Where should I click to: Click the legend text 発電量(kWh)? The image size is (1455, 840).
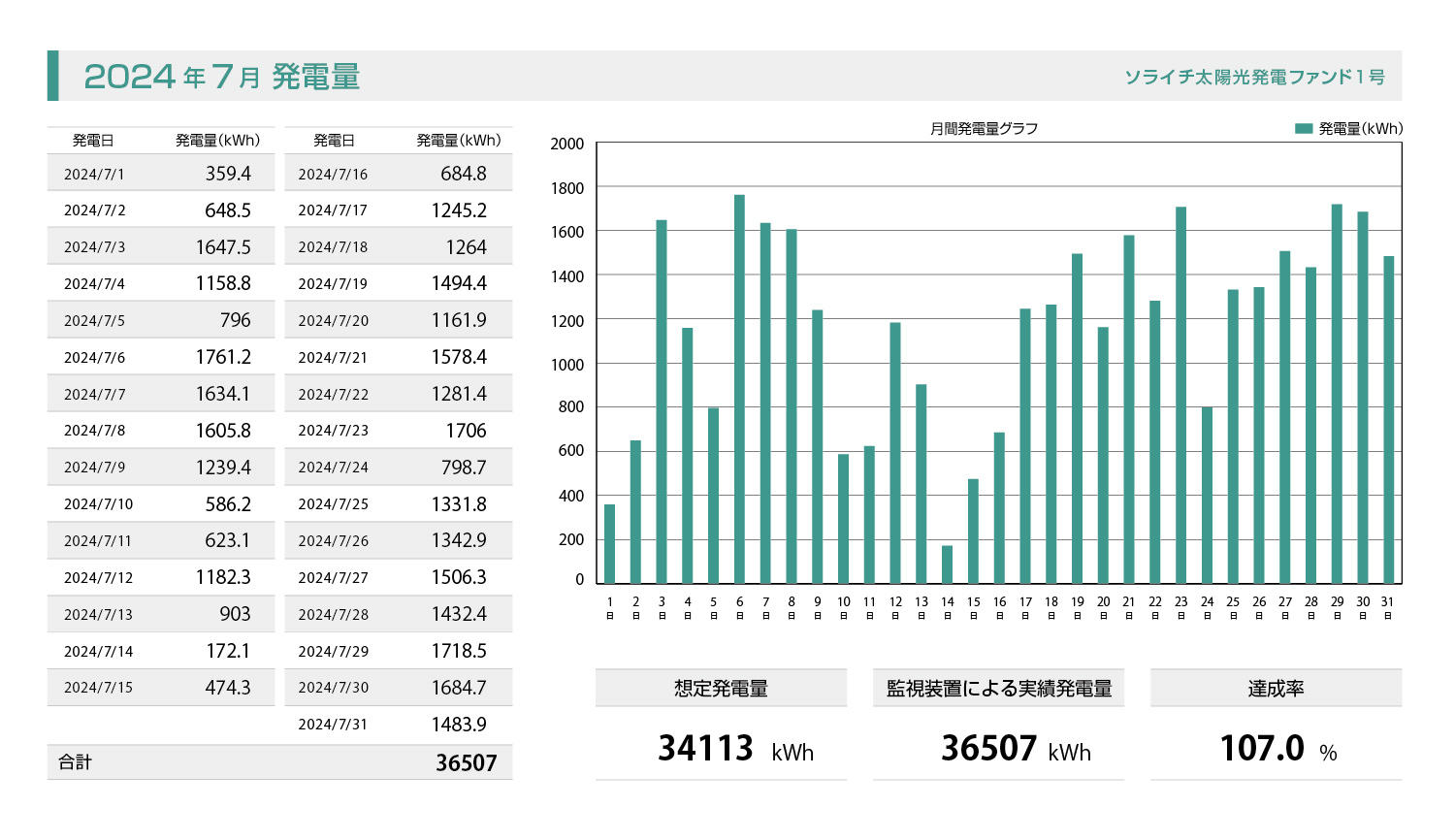(x=1360, y=128)
